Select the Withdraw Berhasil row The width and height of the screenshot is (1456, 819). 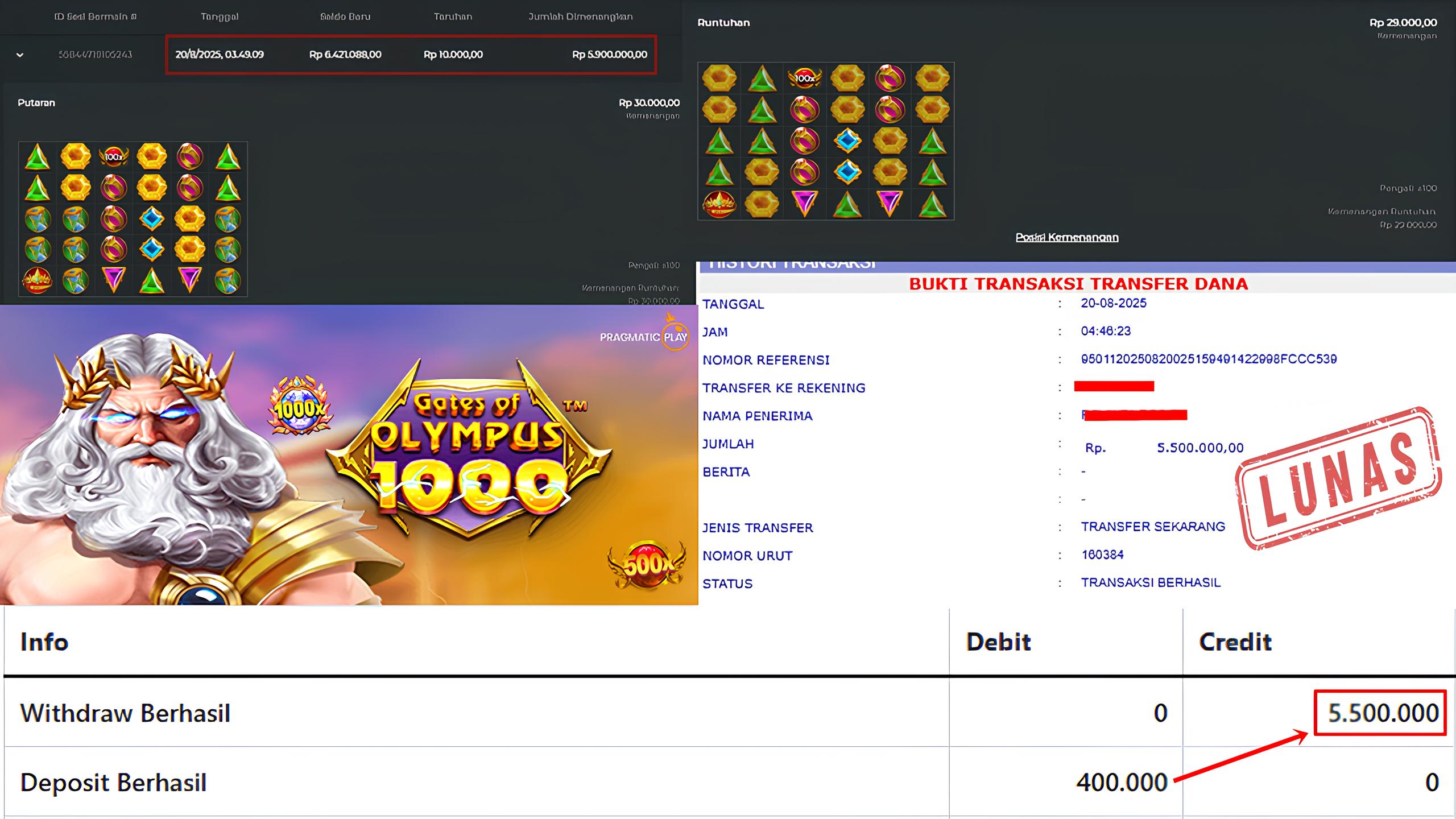[125, 713]
